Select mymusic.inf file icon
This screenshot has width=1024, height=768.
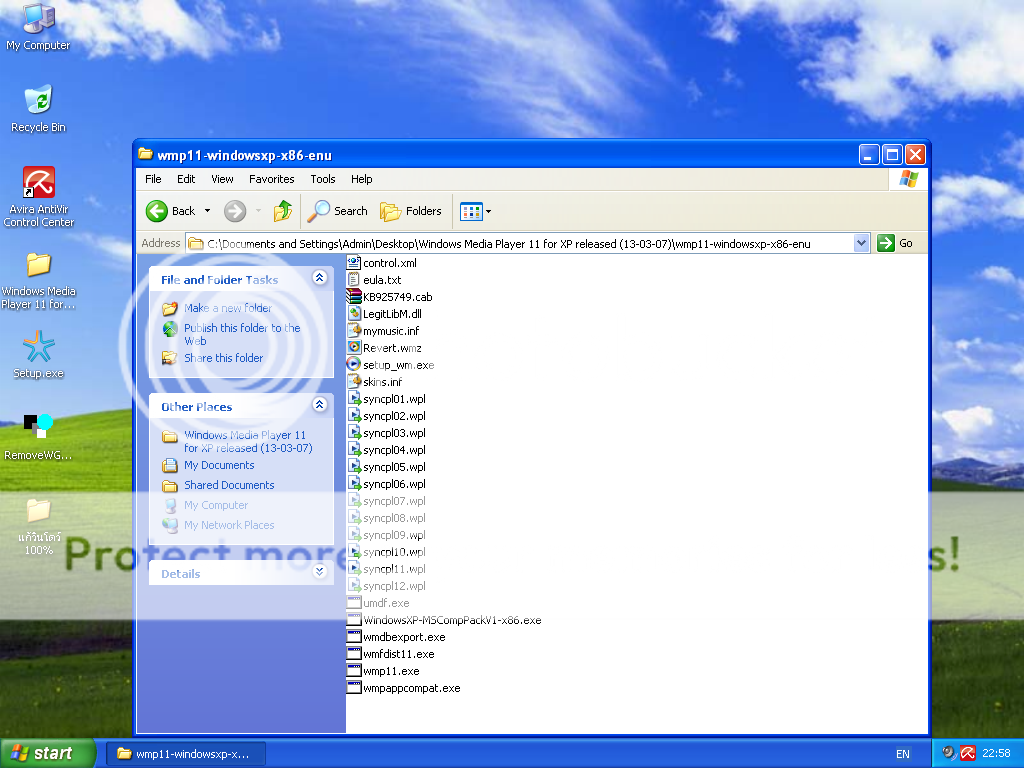[x=354, y=330]
